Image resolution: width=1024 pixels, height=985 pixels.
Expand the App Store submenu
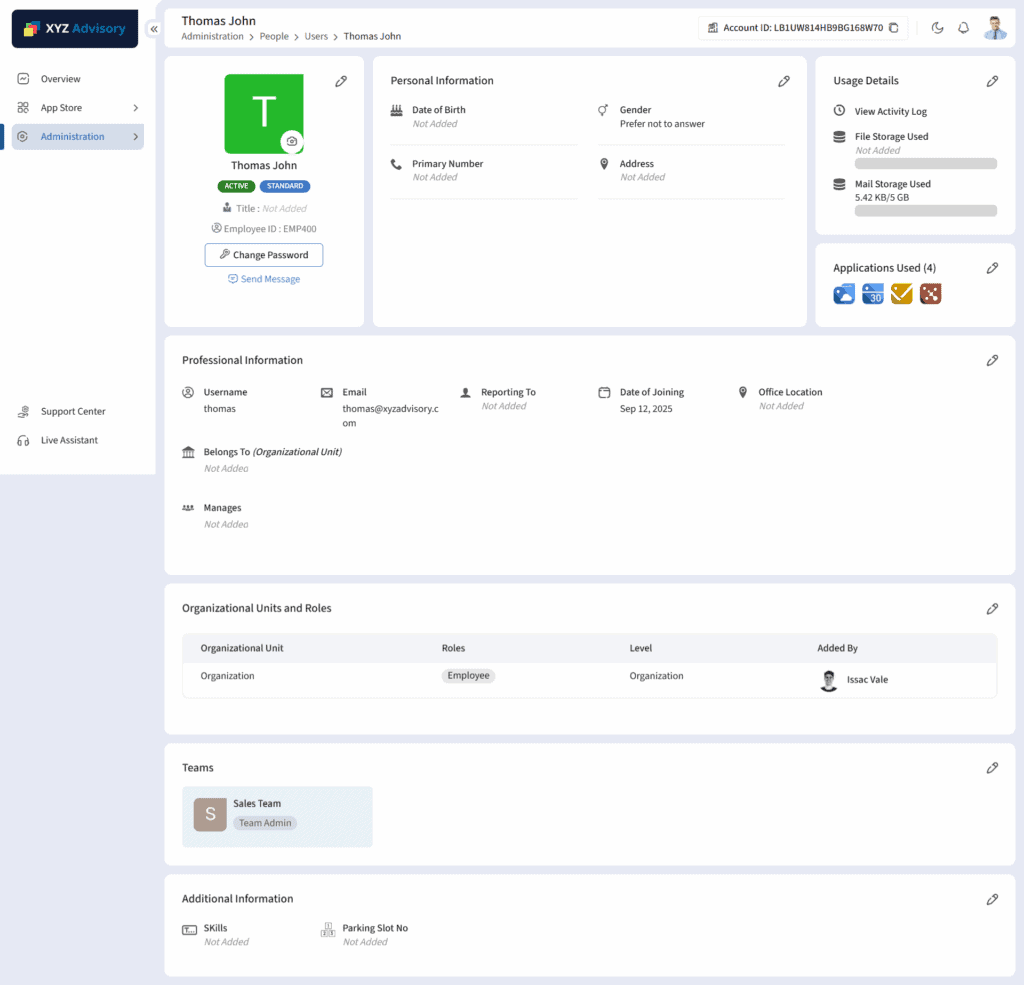(x=135, y=108)
